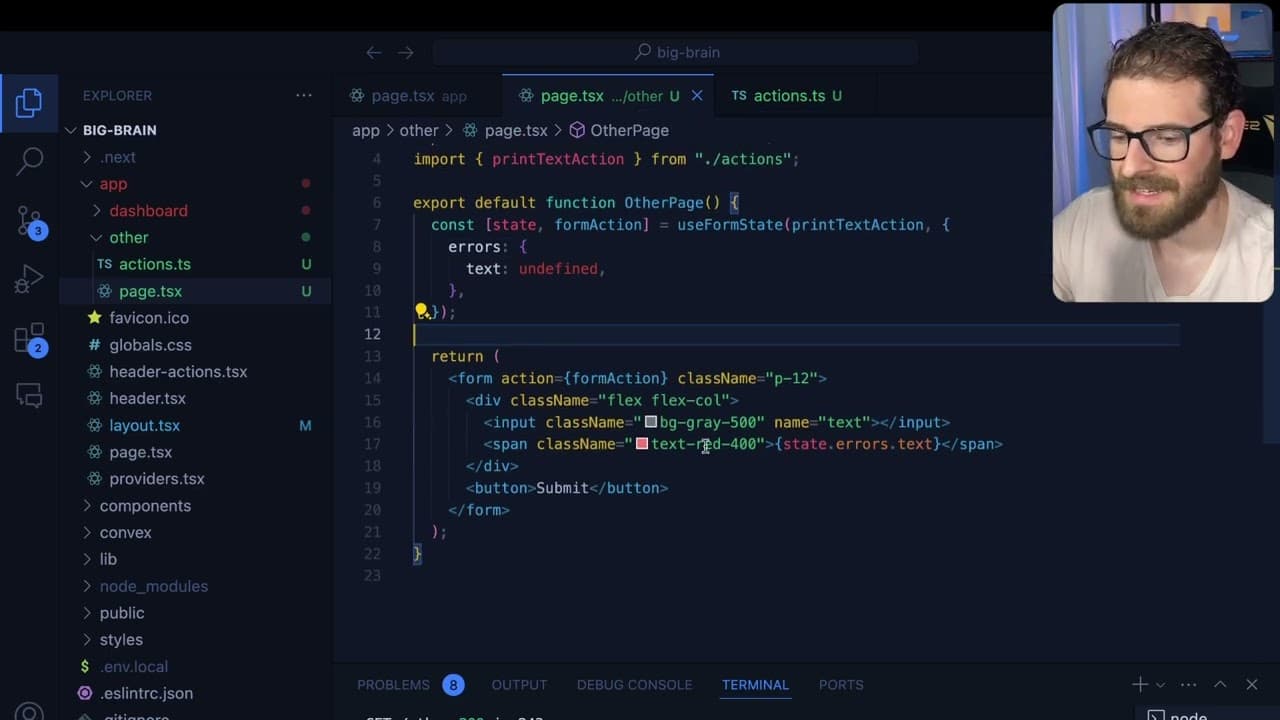Click the lightbulb code action icon

(x=422, y=311)
